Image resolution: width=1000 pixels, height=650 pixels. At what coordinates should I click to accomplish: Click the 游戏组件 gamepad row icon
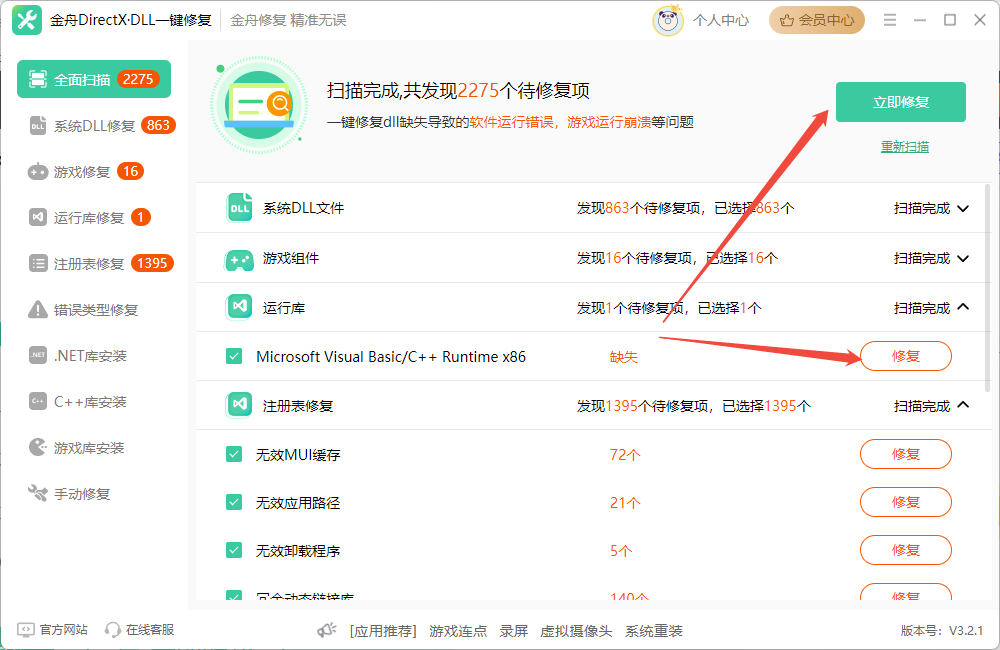239,258
